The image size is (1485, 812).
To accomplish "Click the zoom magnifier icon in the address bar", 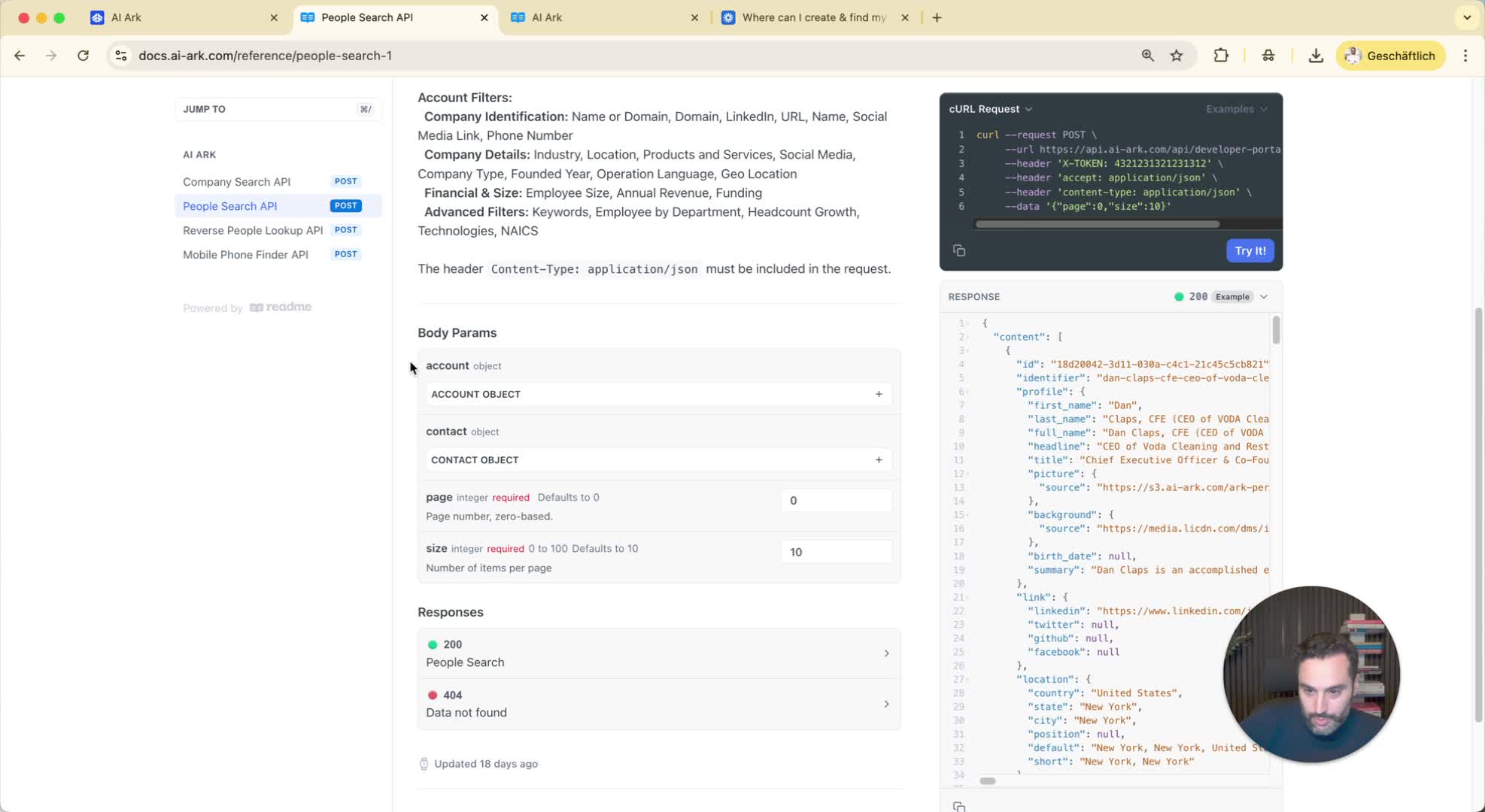I will tap(1147, 56).
